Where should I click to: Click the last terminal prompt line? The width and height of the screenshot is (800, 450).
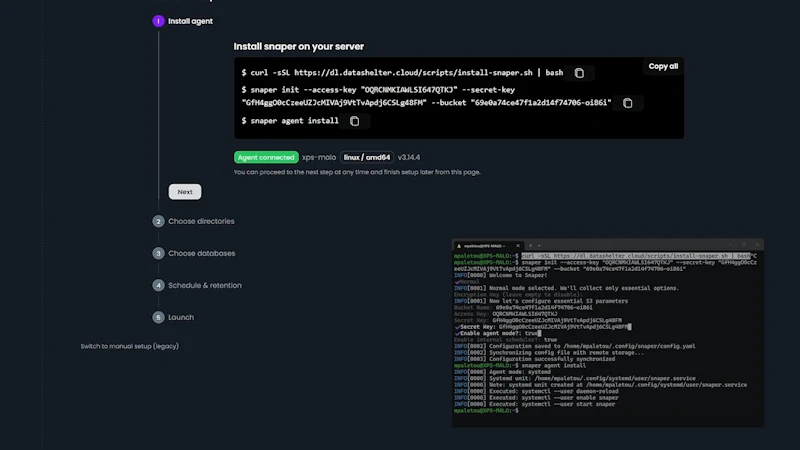click(x=486, y=411)
